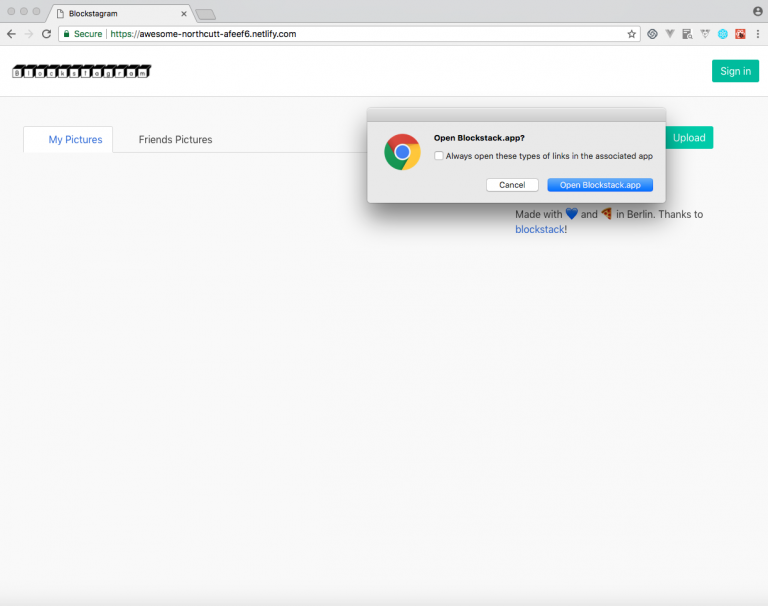Switch to the Friends Pictures tab
The width and height of the screenshot is (768, 606).
pos(175,140)
